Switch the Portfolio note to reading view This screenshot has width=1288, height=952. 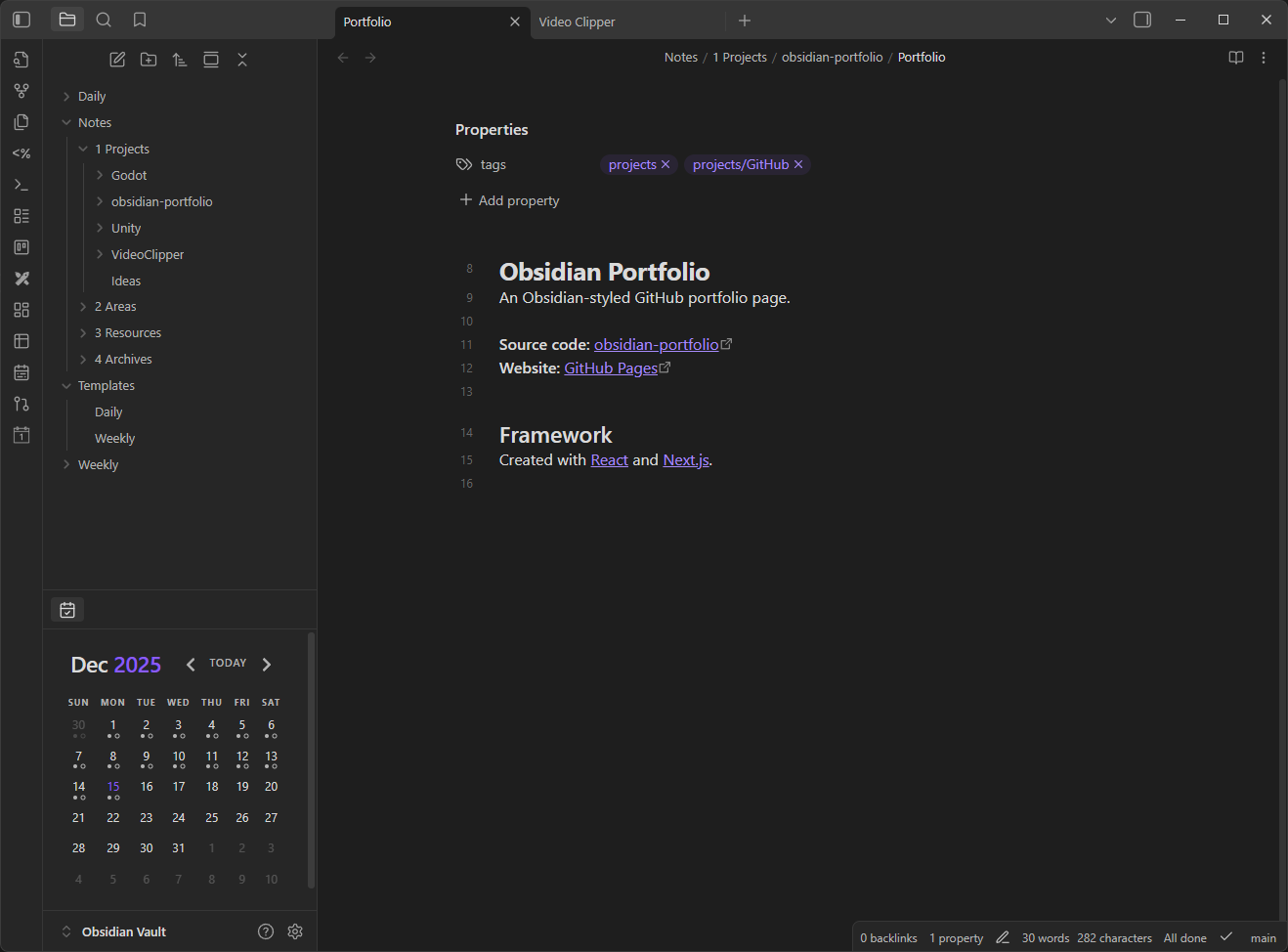coord(1236,57)
